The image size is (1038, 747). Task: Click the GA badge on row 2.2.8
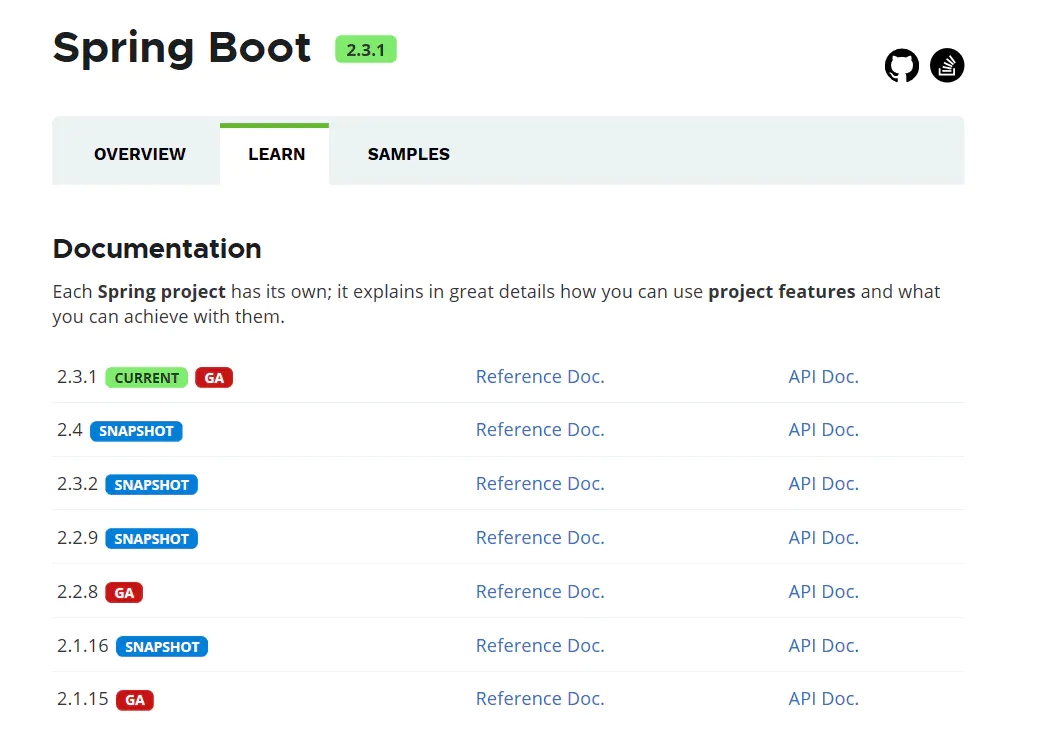point(124,593)
